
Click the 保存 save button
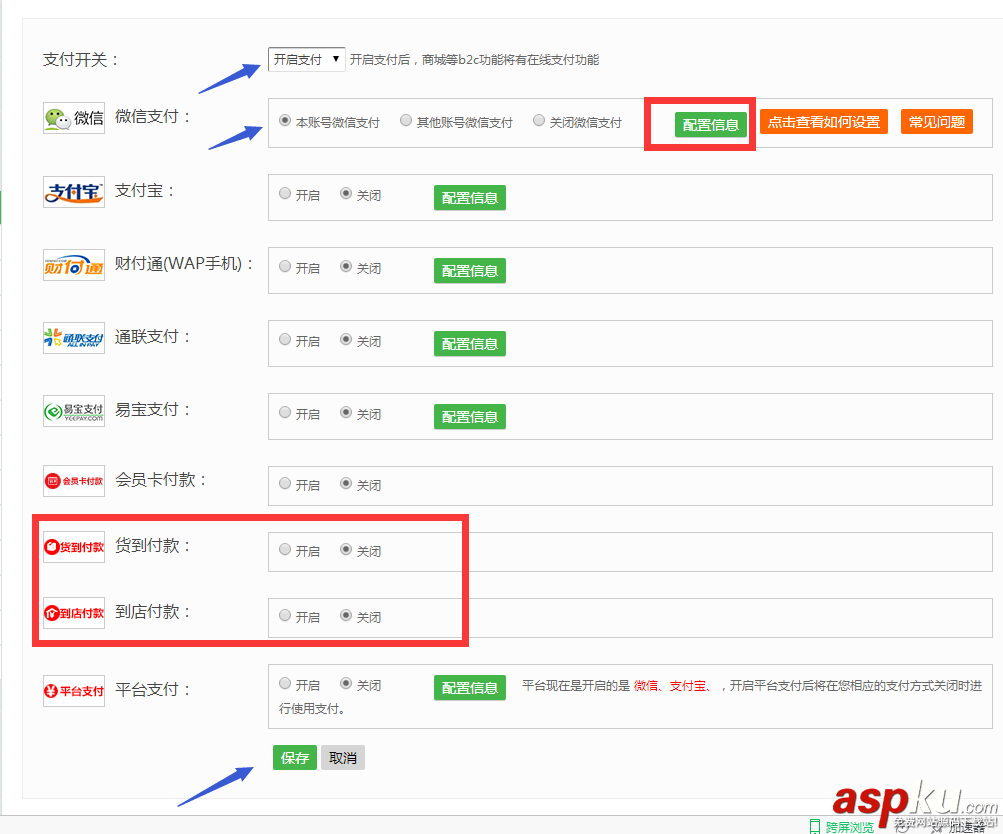[294, 757]
